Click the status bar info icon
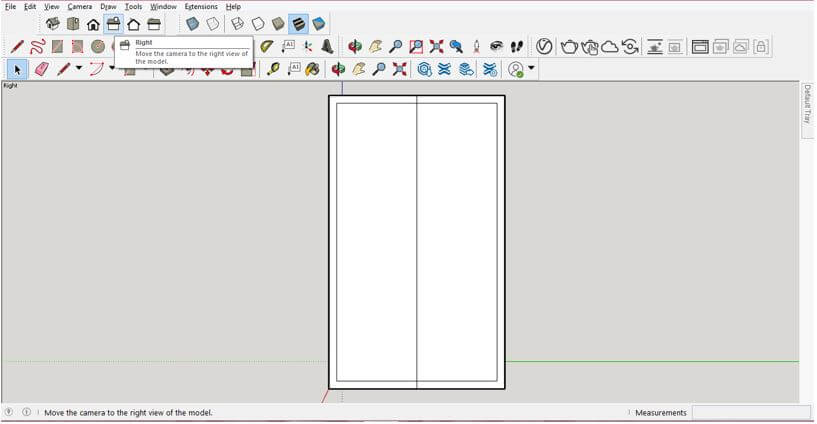The width and height of the screenshot is (817, 424). 27,412
